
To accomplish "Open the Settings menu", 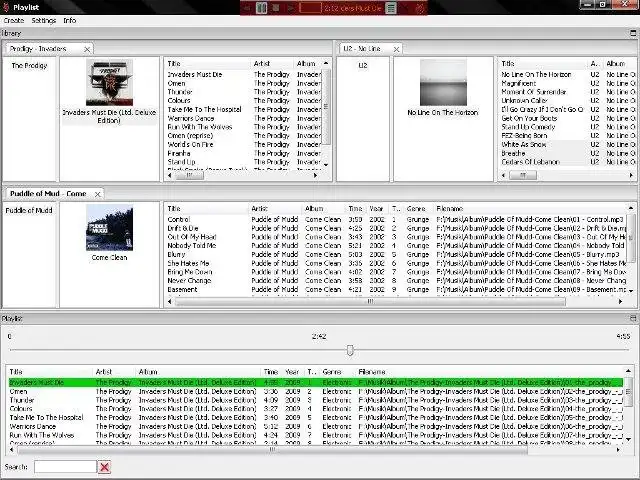I will point(43,20).
